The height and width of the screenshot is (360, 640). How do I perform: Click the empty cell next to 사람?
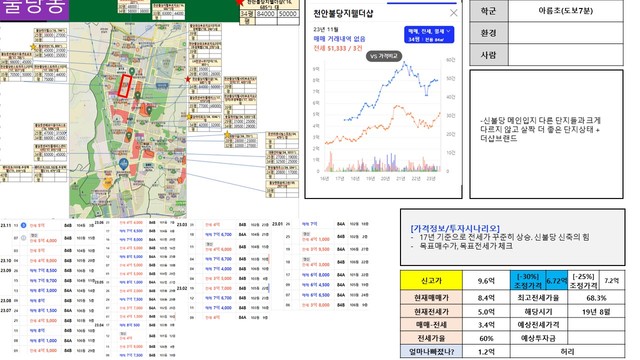[566, 55]
